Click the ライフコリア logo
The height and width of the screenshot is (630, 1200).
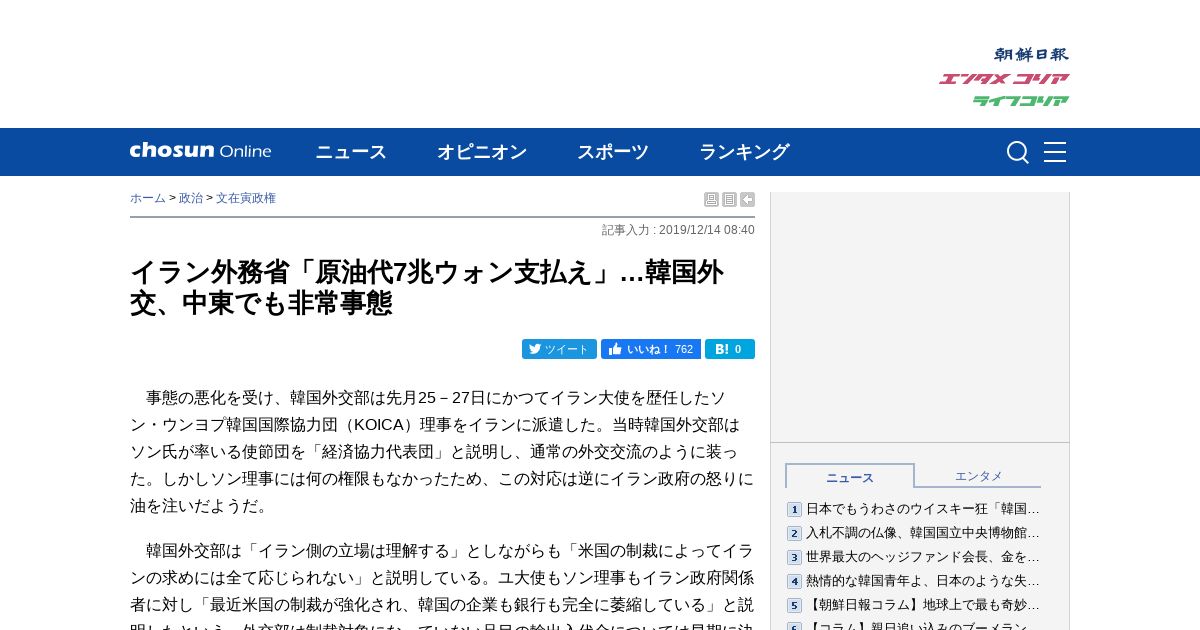[x=1021, y=100]
